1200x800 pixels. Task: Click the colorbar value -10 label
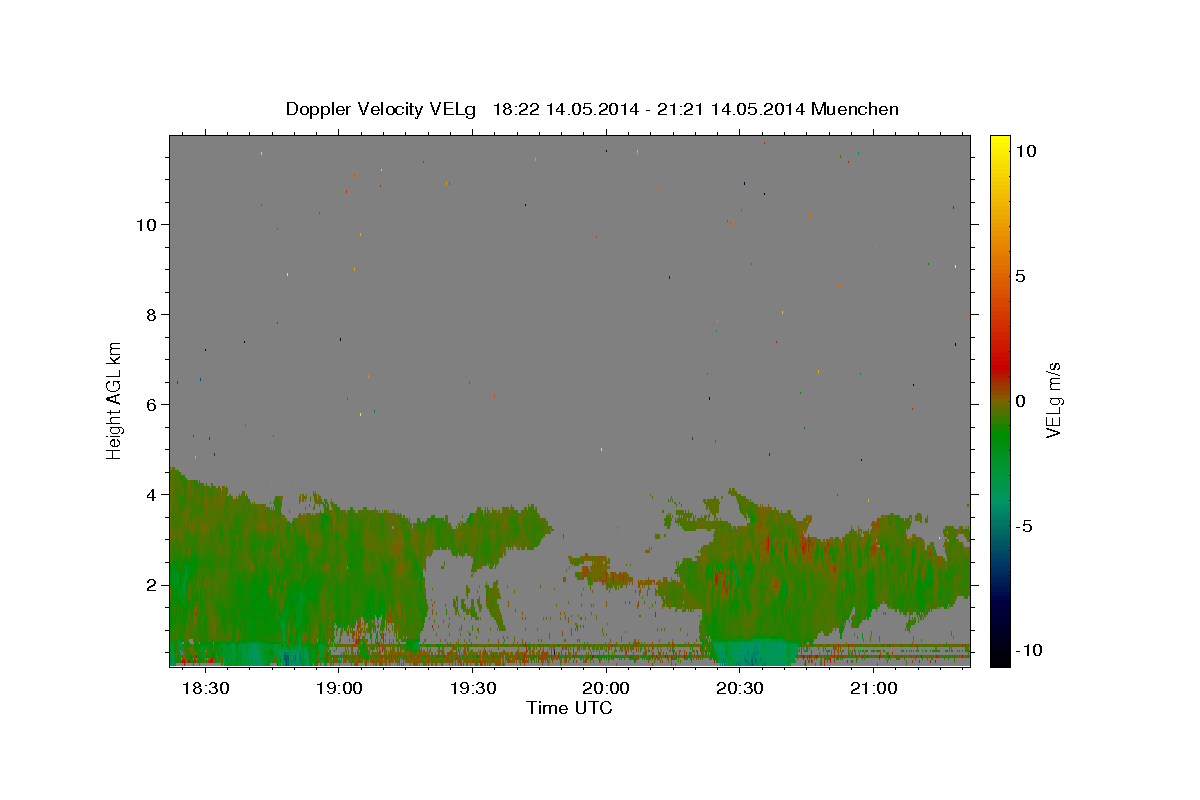coord(1029,651)
